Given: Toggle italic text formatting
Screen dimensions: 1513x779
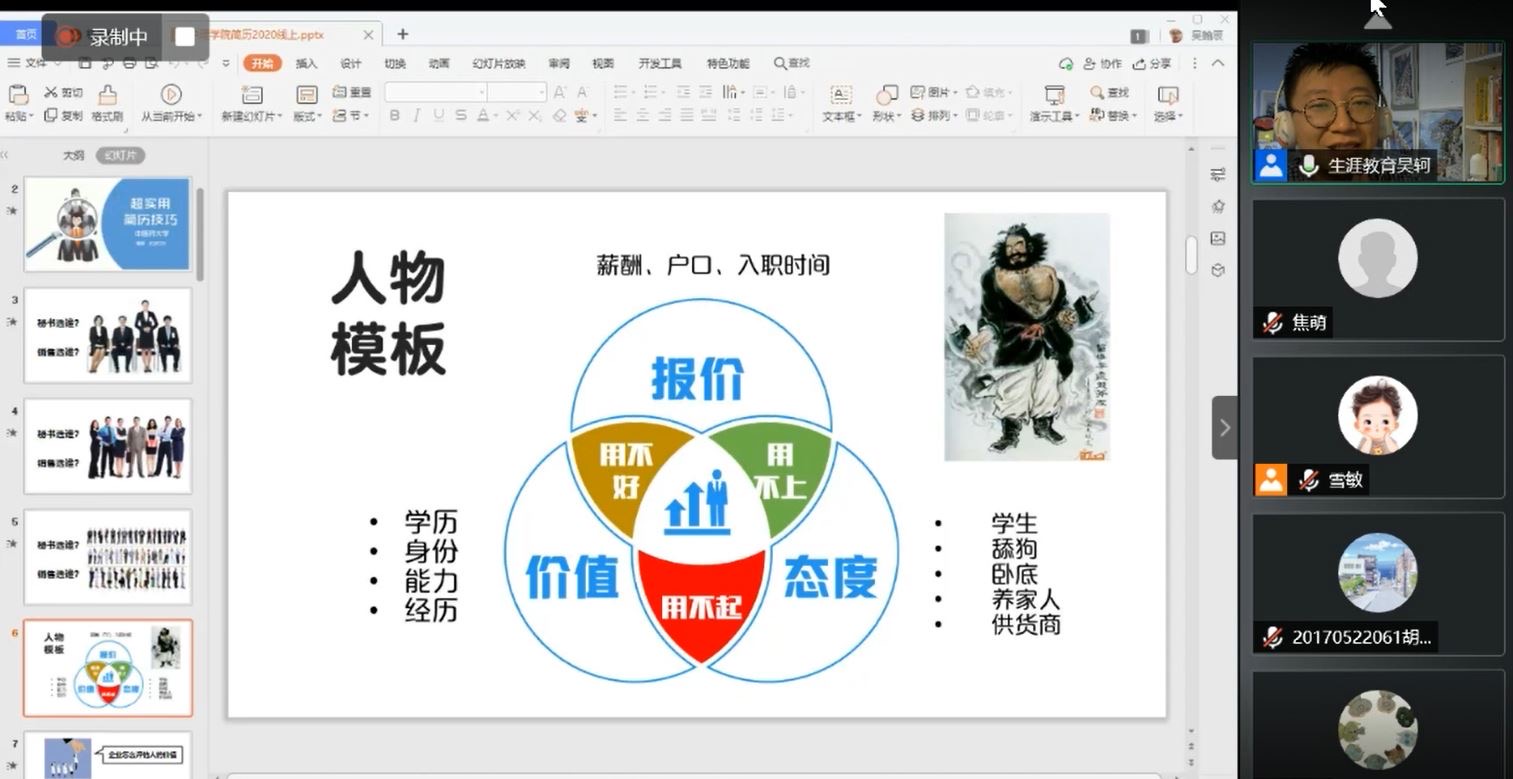Looking at the screenshot, I should 417,116.
